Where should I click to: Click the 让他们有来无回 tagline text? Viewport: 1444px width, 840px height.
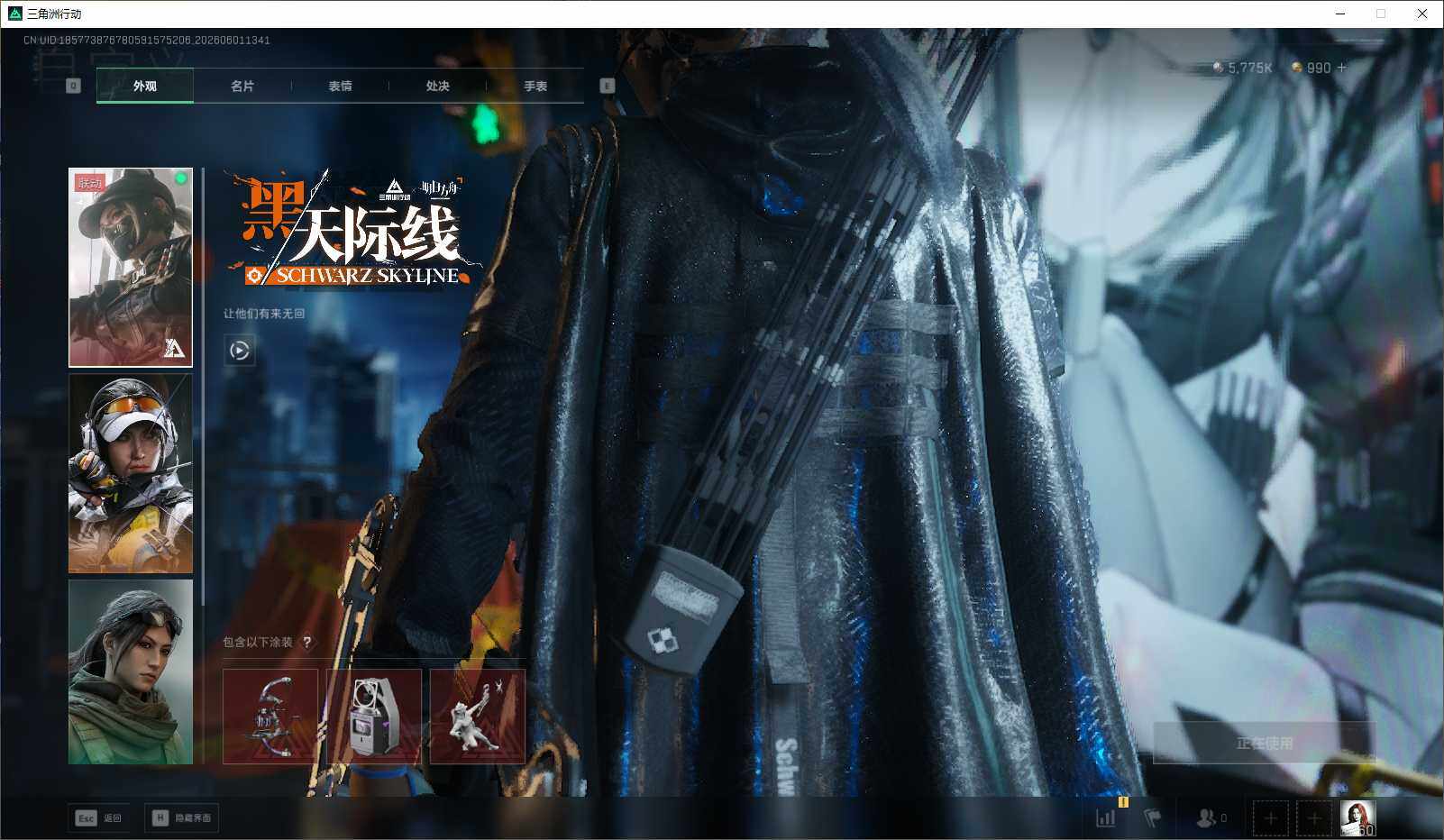(264, 314)
